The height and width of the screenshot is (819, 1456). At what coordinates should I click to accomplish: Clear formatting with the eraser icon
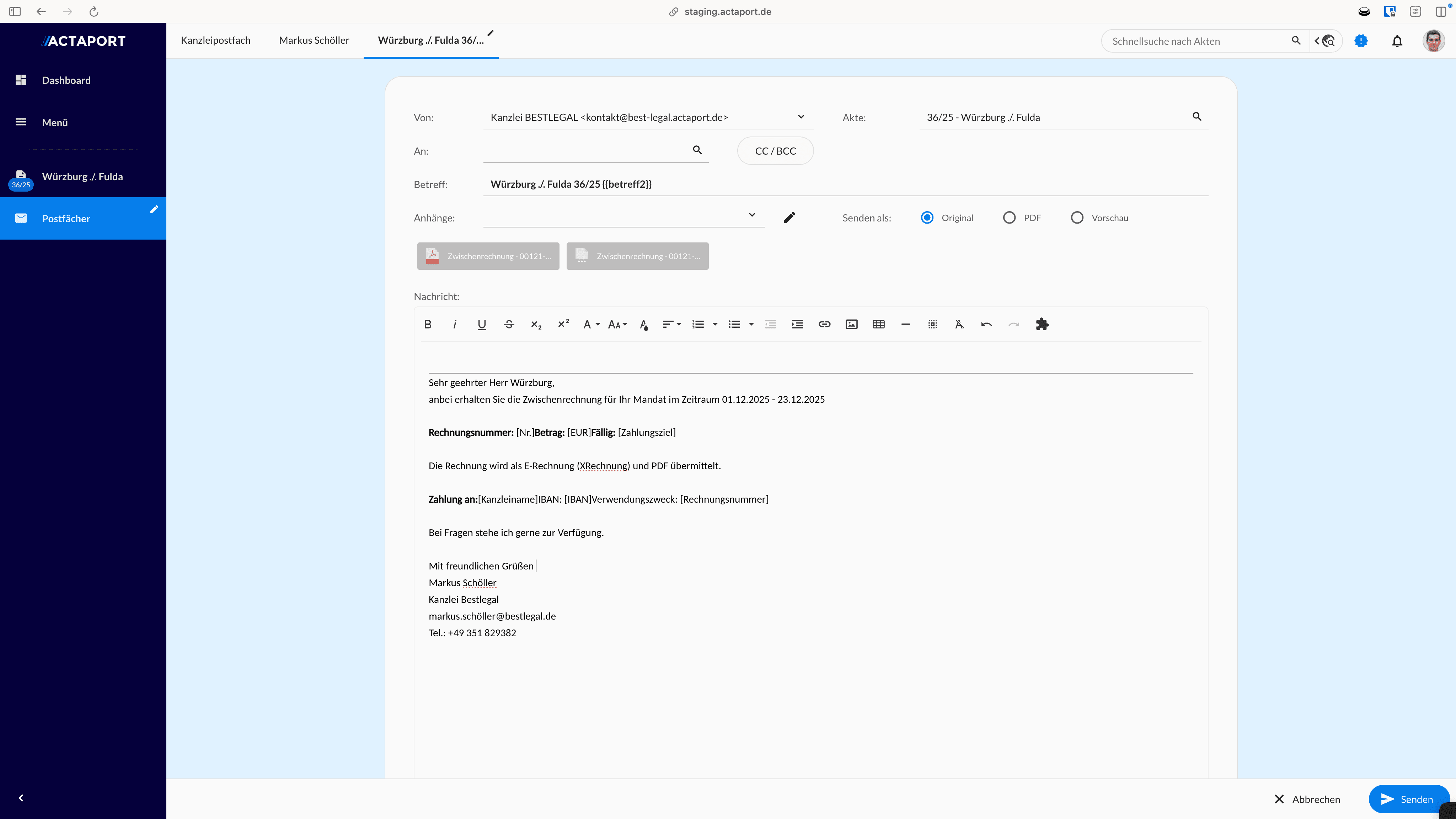(959, 324)
